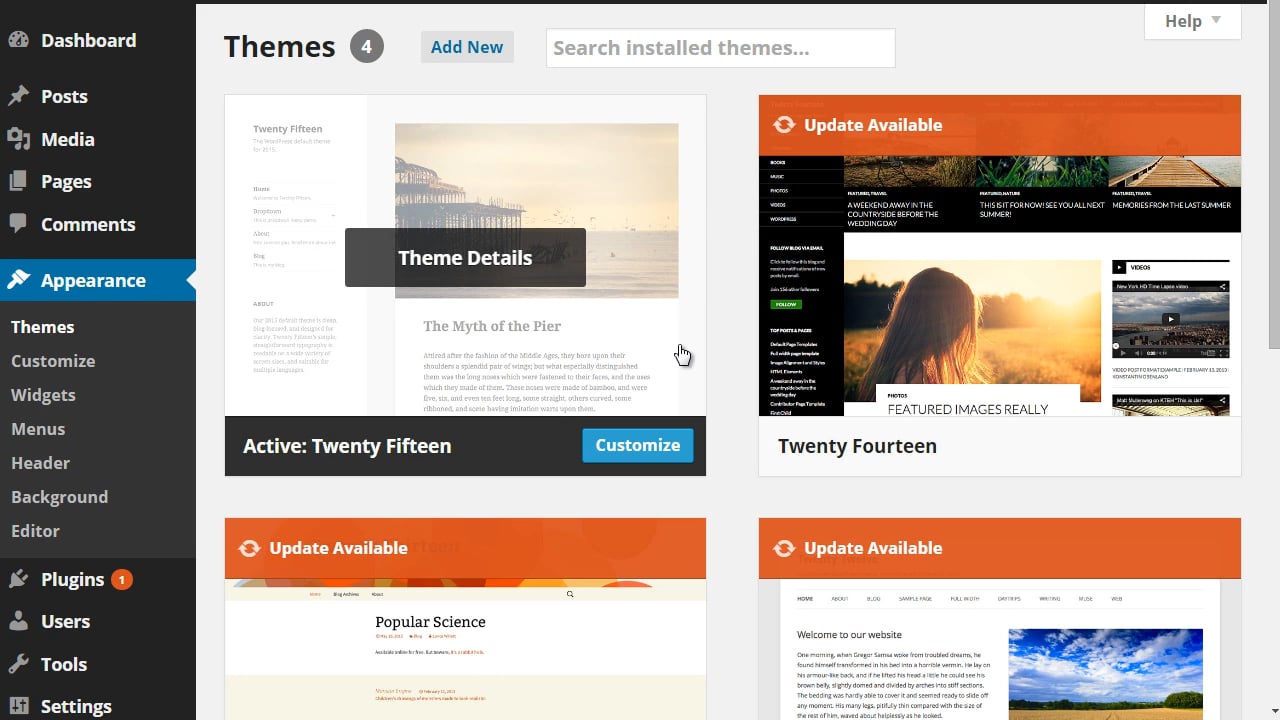Select the Posts pushpin icon
This screenshot has height=720, width=1280.
tap(22, 96)
